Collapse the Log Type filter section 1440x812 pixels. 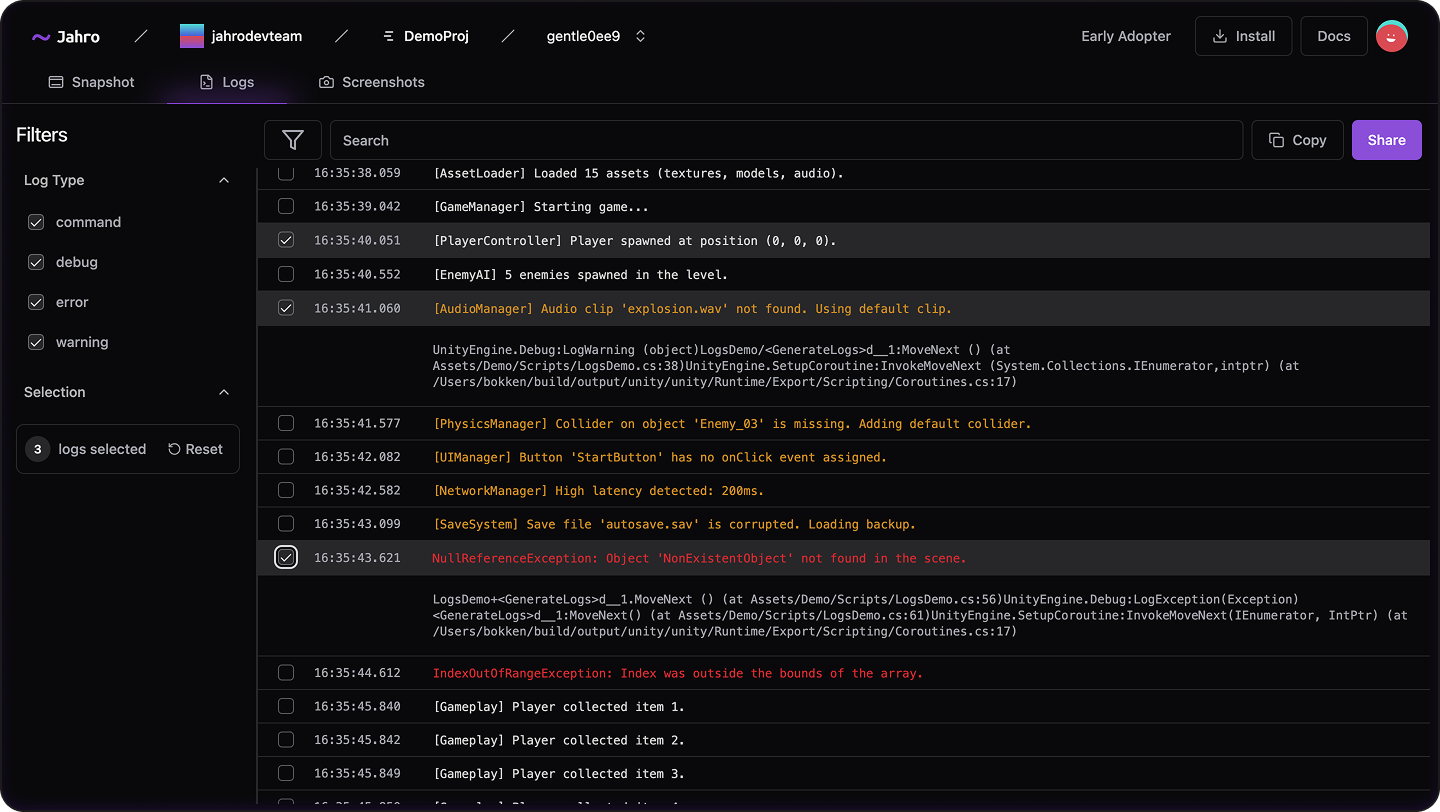click(x=224, y=180)
